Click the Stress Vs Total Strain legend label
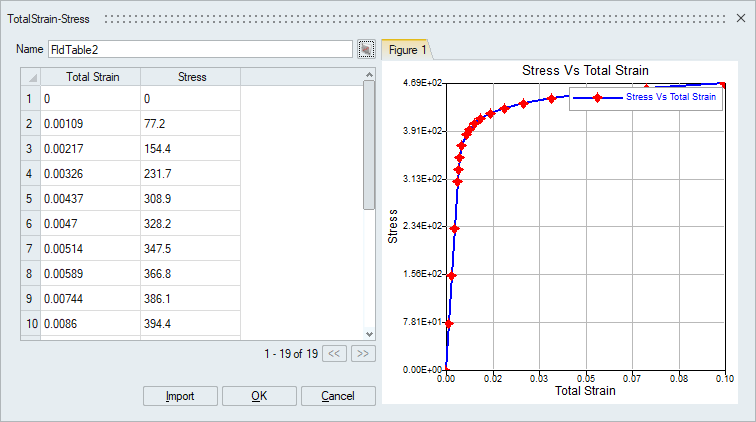Image resolution: width=756 pixels, height=422 pixels. click(670, 97)
